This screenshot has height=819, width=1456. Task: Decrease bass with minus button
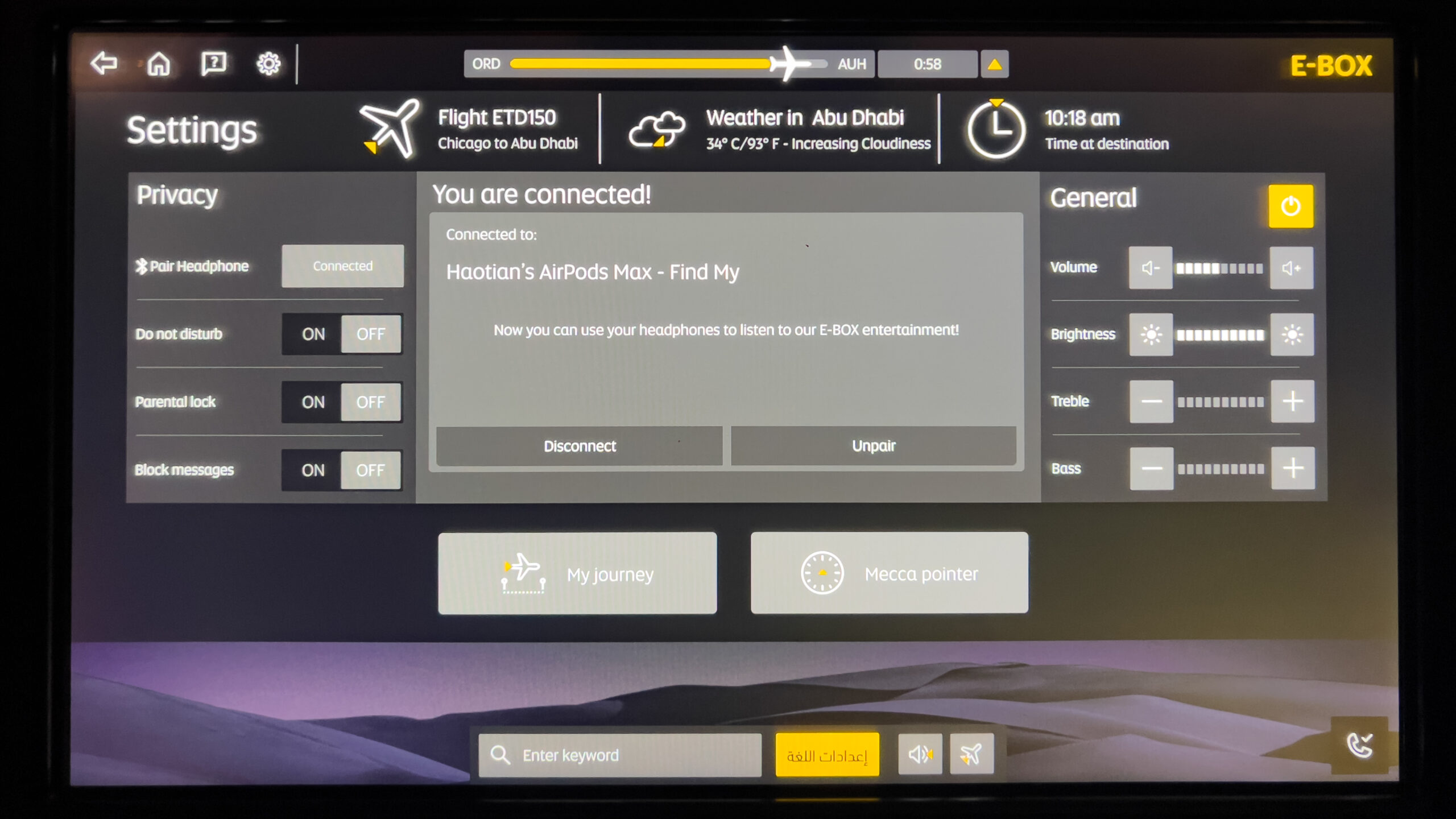[1152, 469]
